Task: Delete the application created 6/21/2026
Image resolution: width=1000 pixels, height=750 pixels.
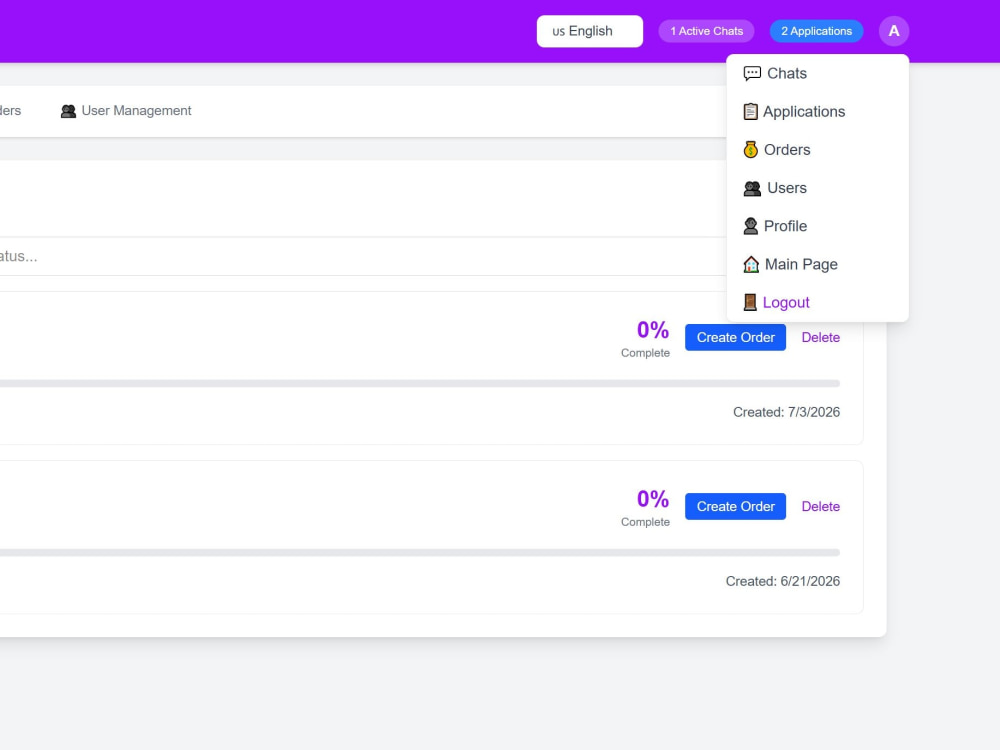Action: 820,506
